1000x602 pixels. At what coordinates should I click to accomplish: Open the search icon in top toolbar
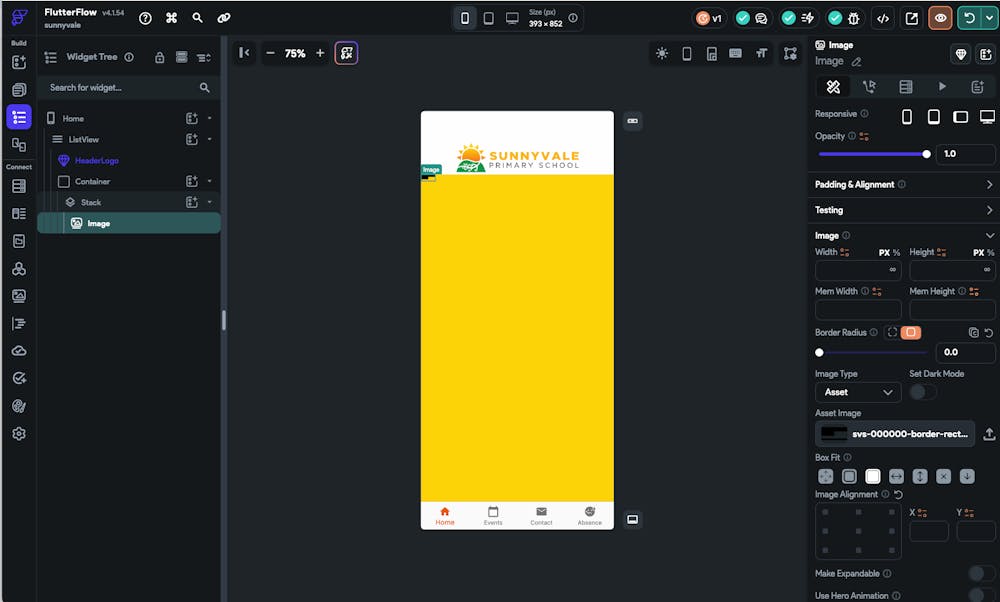click(198, 18)
